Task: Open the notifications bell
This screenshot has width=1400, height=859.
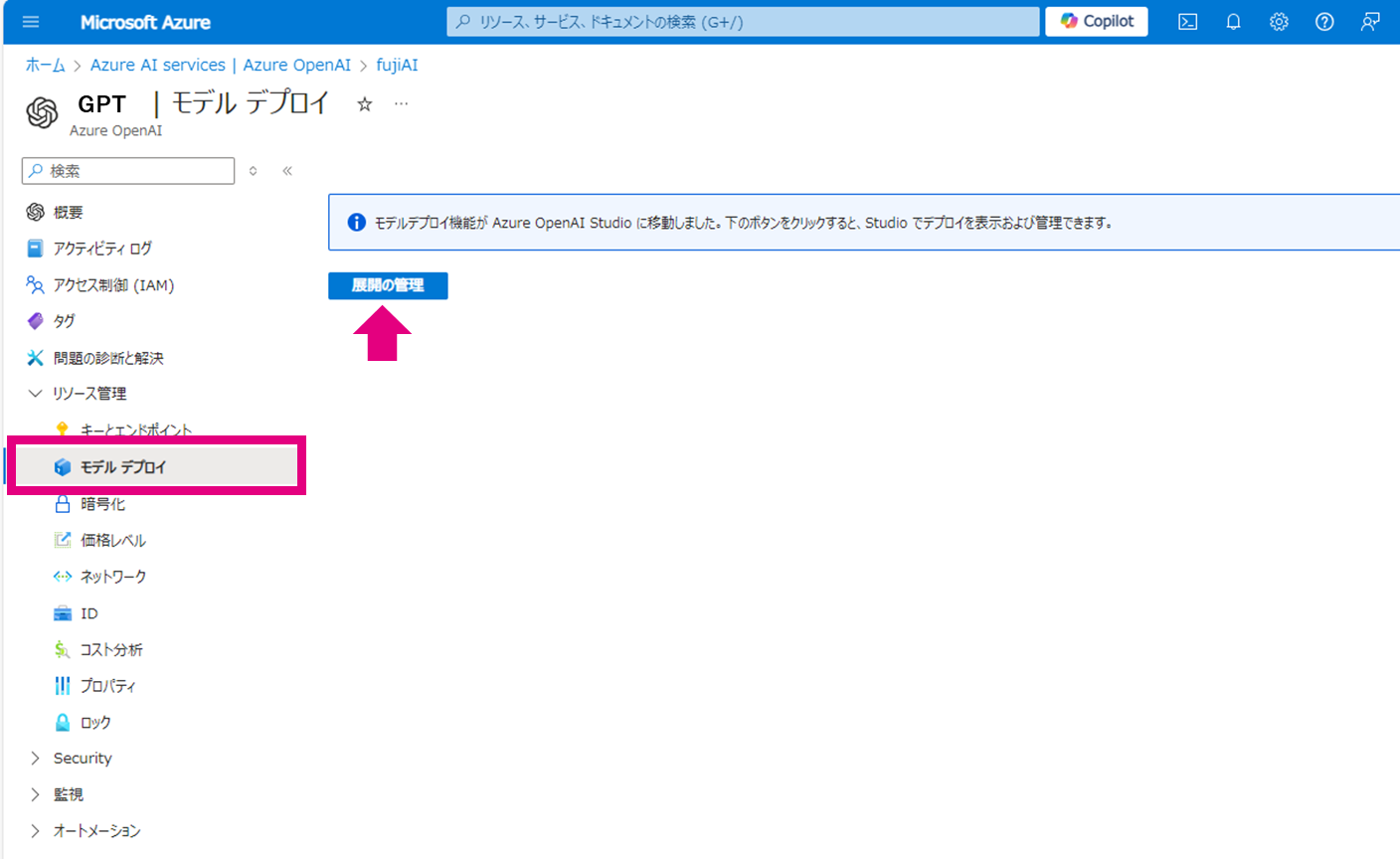Action: click(x=1233, y=22)
